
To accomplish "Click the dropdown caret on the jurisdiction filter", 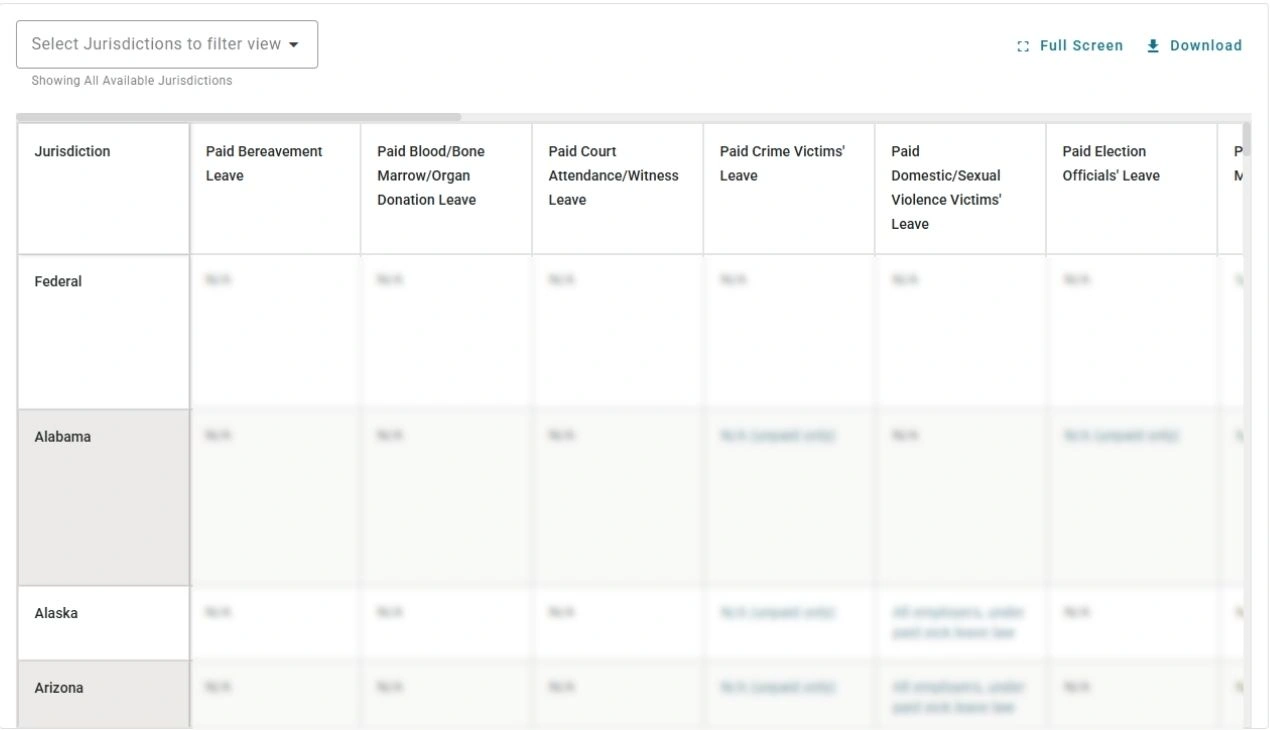I will coord(293,44).
